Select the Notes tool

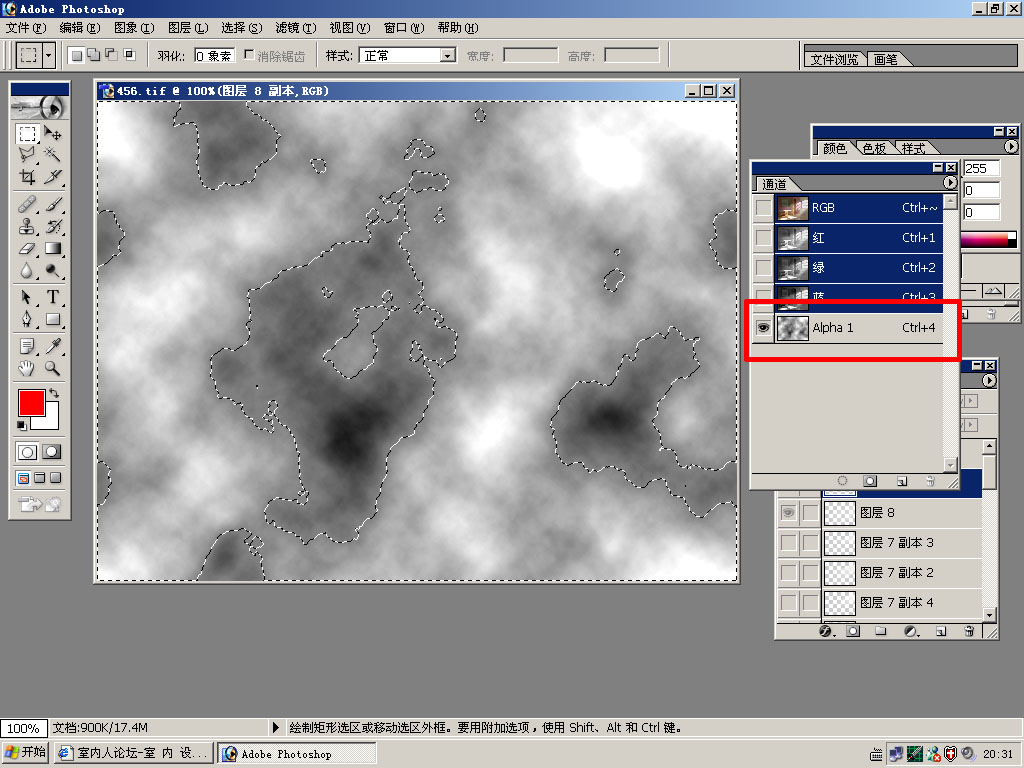[27, 346]
